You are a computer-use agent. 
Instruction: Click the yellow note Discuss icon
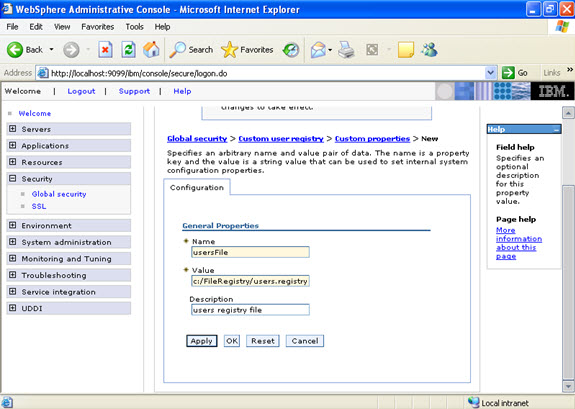click(406, 50)
